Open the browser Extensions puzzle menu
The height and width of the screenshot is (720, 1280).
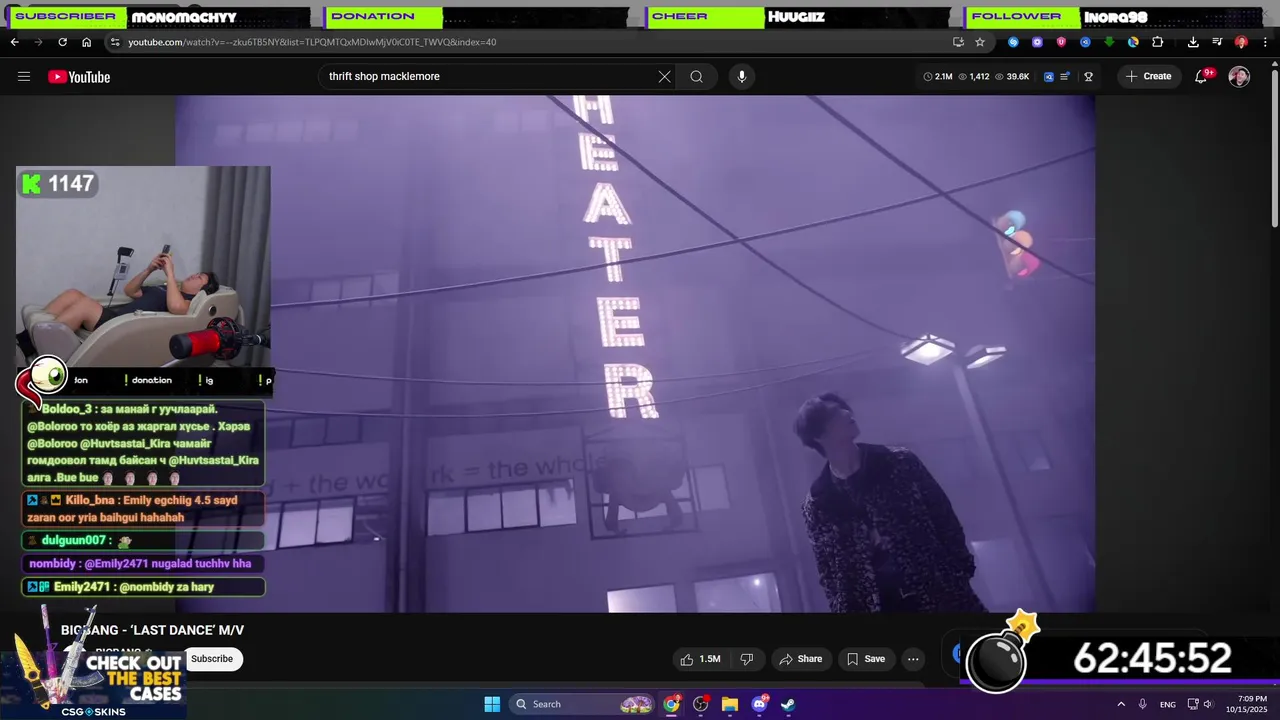[1158, 42]
